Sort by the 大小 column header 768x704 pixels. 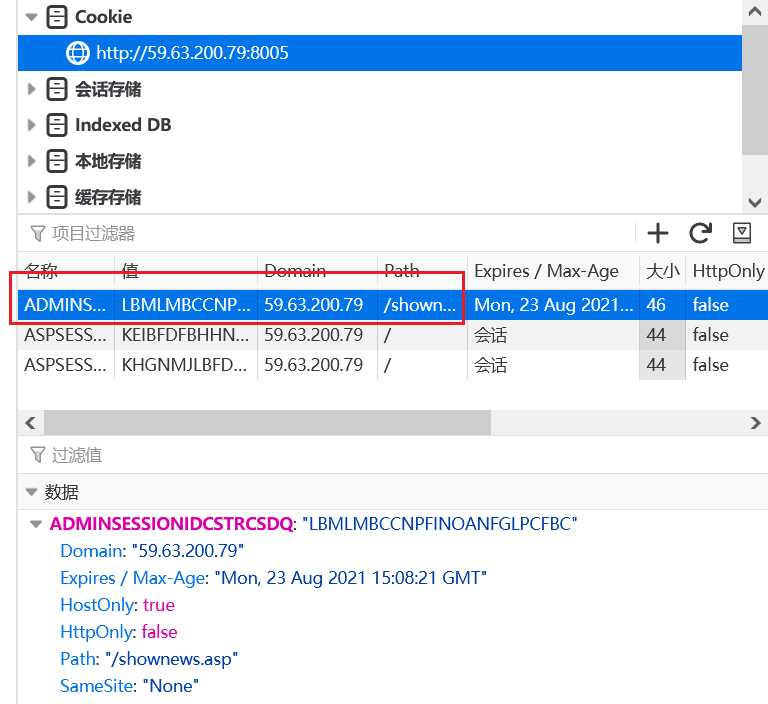[662, 270]
